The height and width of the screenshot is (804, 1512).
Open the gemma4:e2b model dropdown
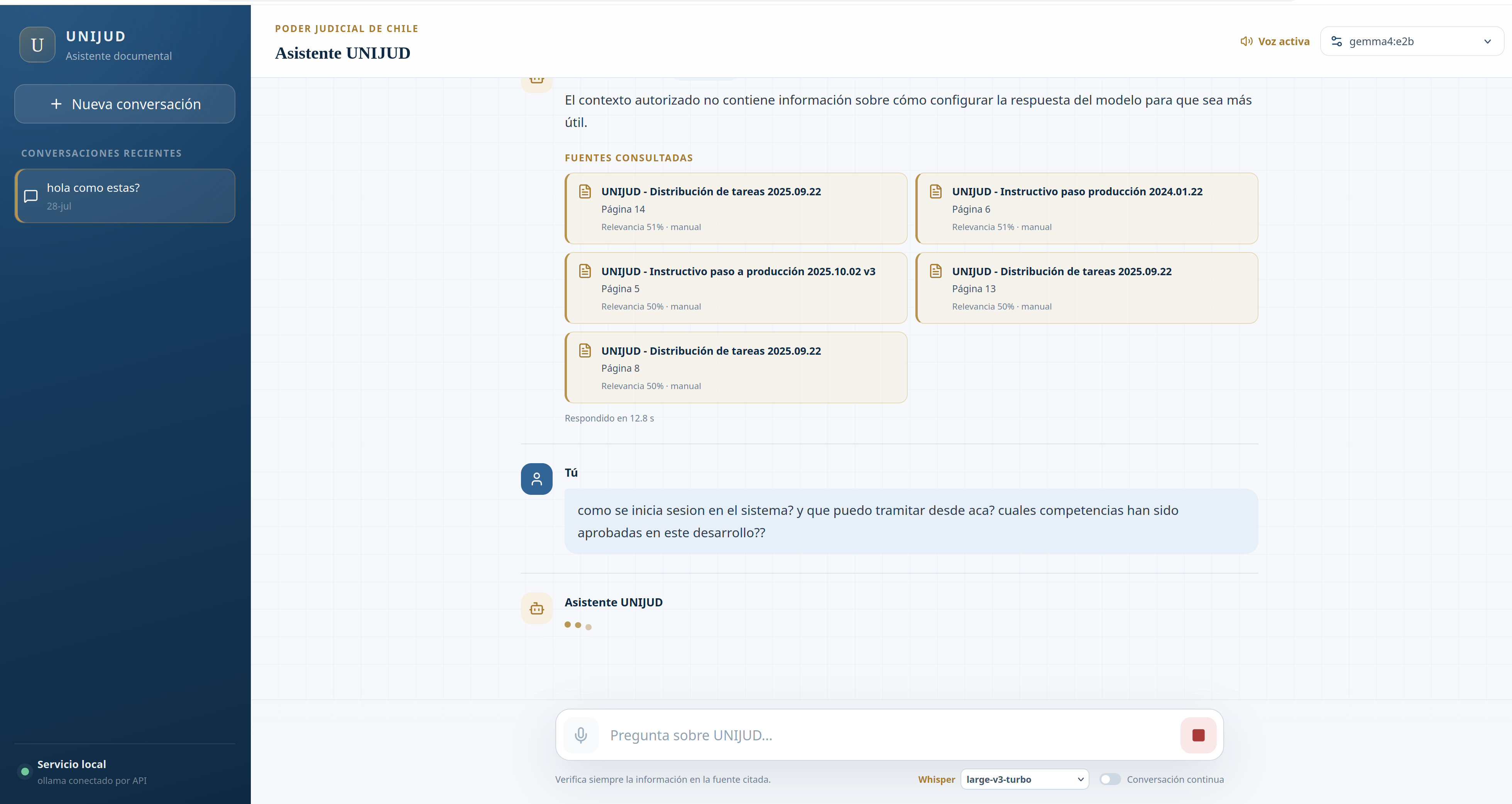pyautogui.click(x=1412, y=41)
